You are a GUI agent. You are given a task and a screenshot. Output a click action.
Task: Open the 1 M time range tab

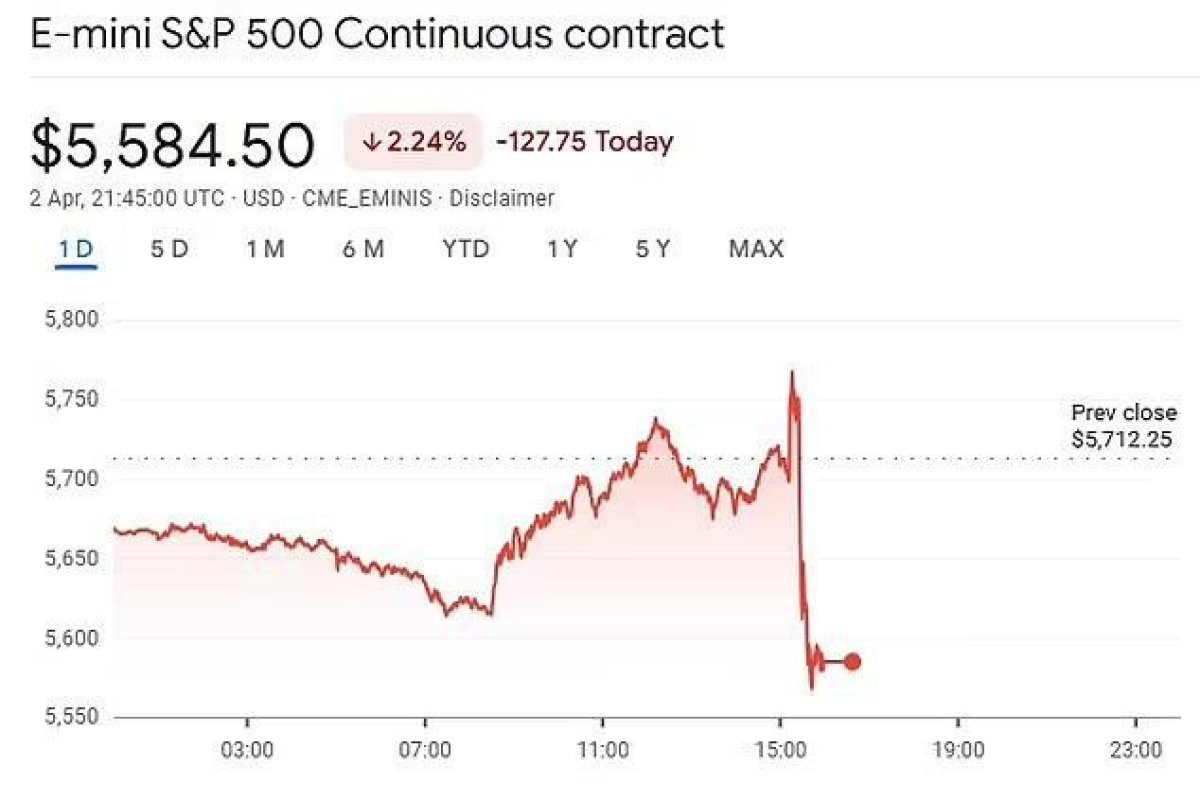pyautogui.click(x=265, y=249)
